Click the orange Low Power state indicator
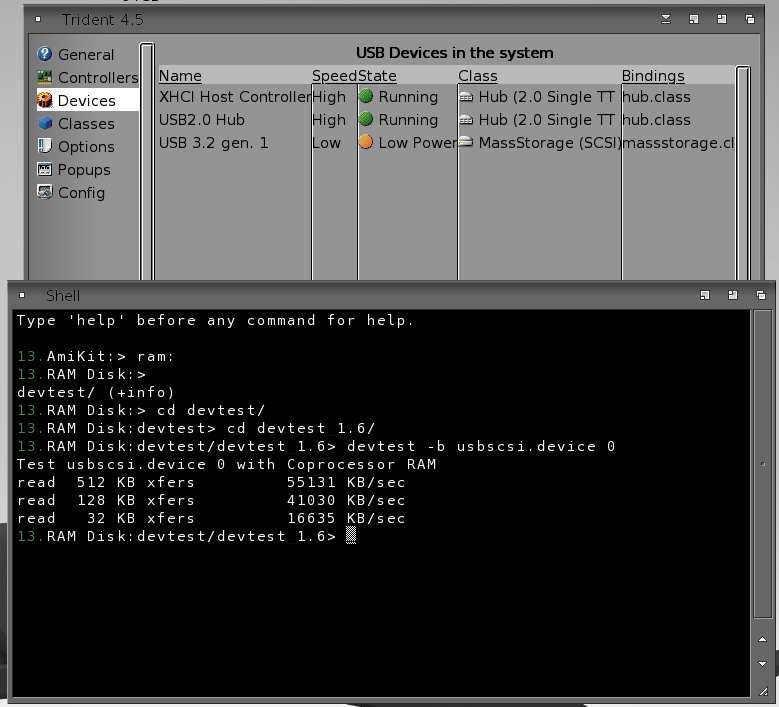The width and height of the screenshot is (779, 707). 365,143
